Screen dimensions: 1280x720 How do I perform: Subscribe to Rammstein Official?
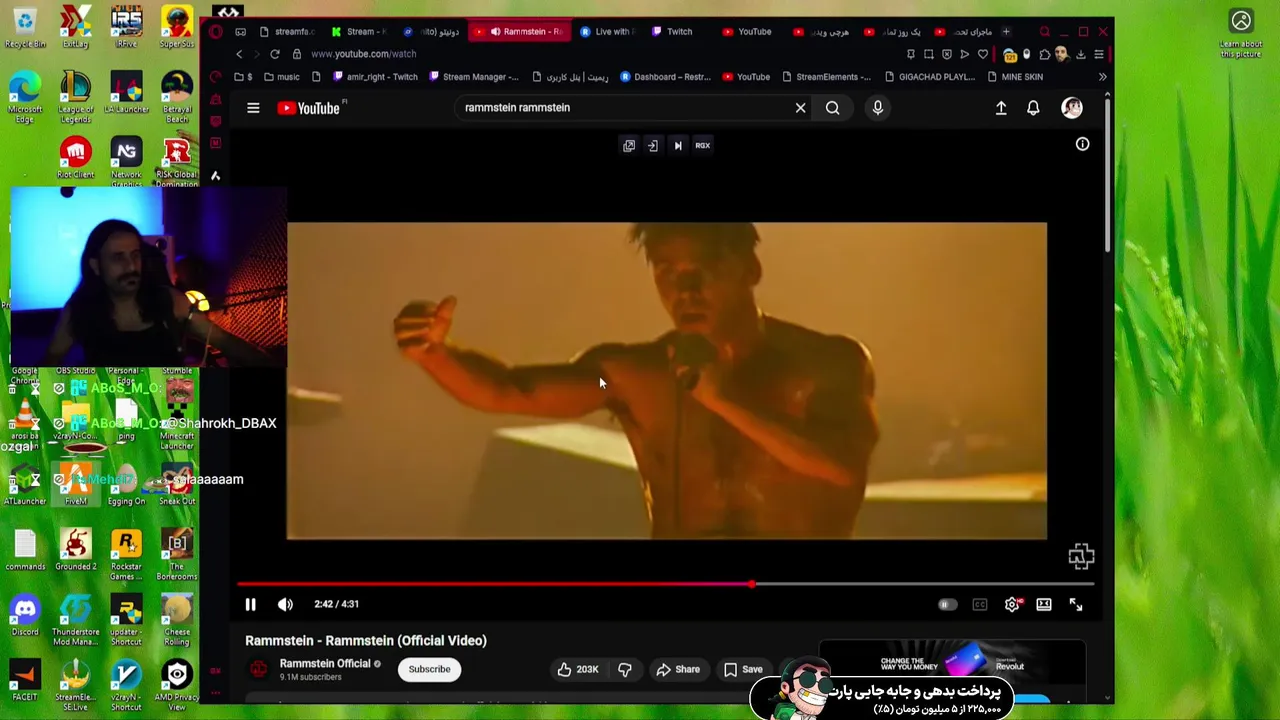click(429, 669)
